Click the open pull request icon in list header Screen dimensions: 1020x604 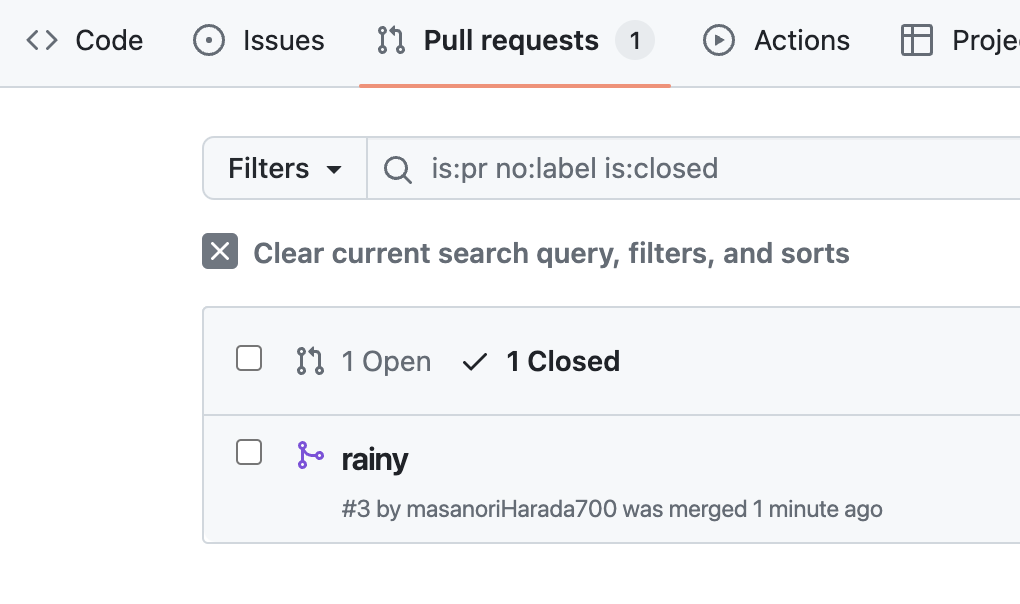click(310, 361)
